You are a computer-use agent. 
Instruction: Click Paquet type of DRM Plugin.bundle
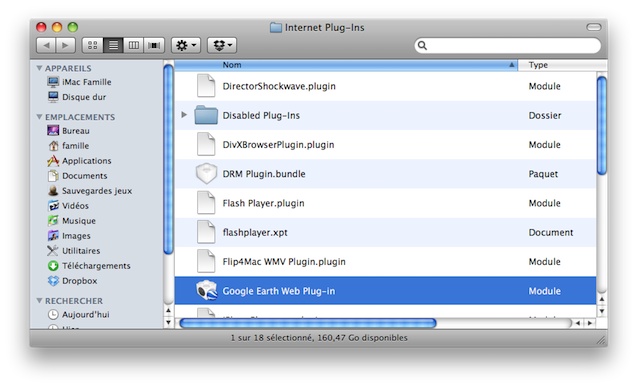pyautogui.click(x=543, y=174)
